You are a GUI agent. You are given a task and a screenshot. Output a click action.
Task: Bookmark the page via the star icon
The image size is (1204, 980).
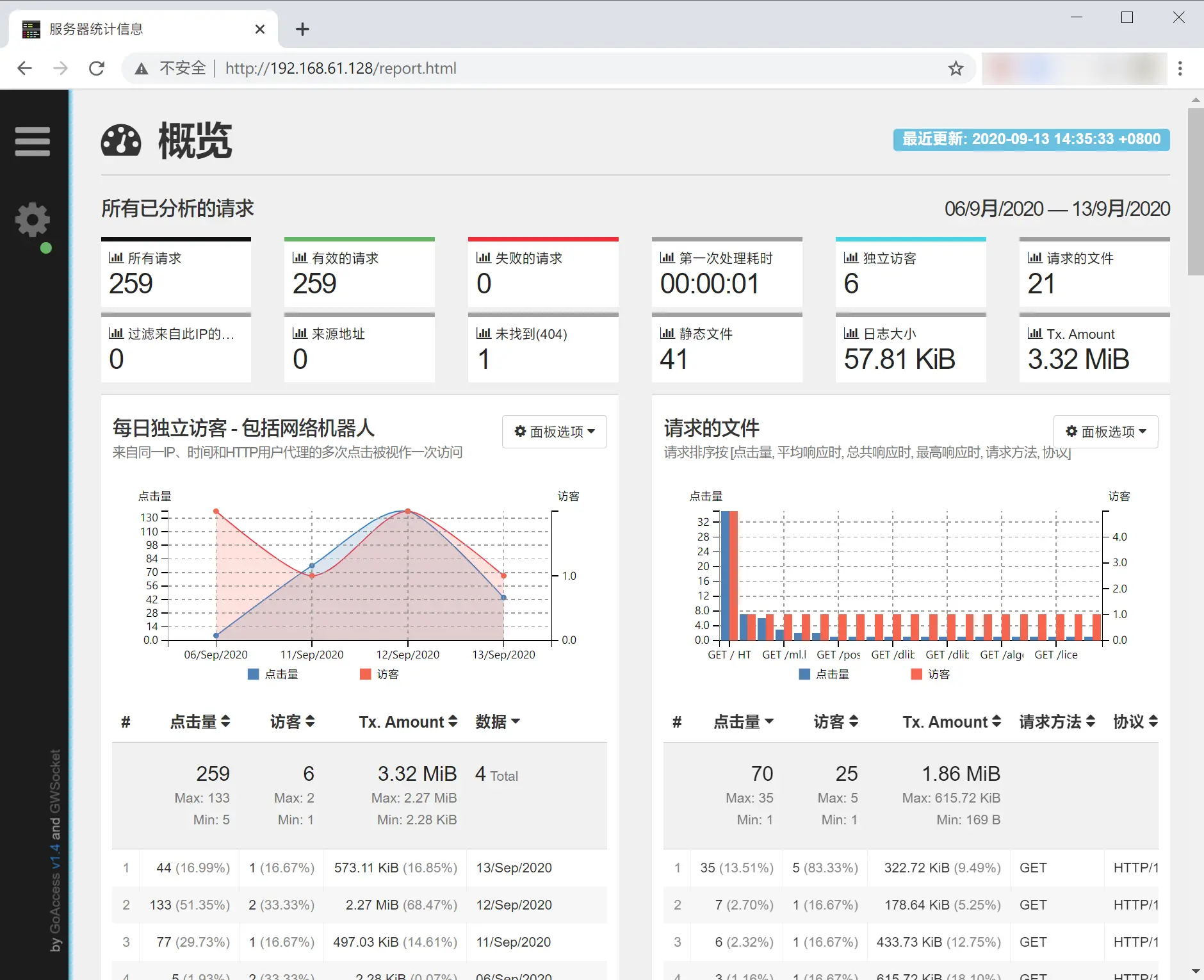click(x=955, y=68)
